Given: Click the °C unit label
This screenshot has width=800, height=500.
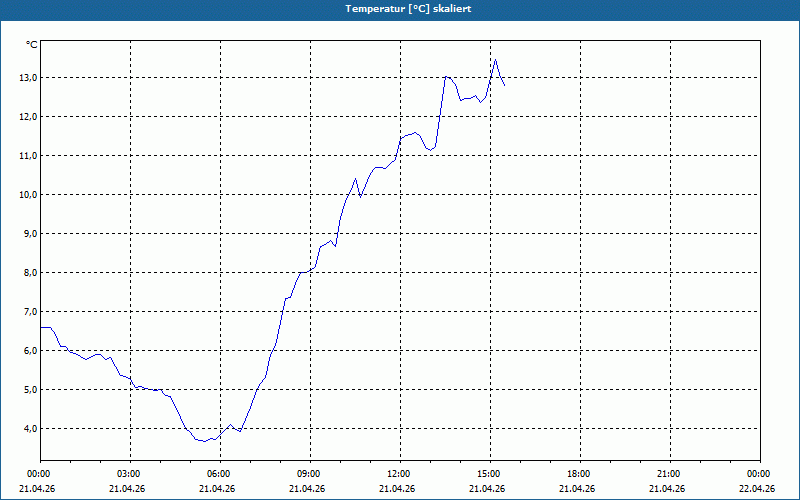Looking at the screenshot, I should [32, 45].
